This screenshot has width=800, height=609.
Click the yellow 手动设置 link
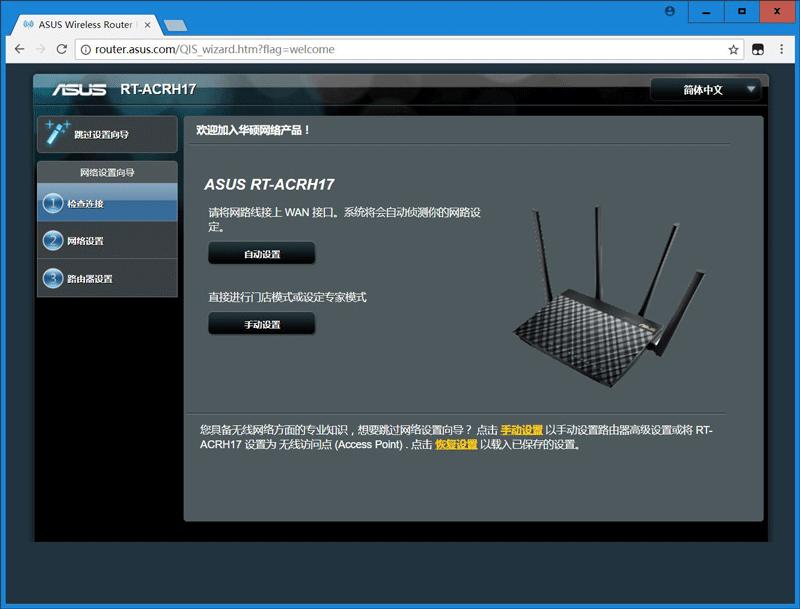pyautogui.click(x=521, y=430)
